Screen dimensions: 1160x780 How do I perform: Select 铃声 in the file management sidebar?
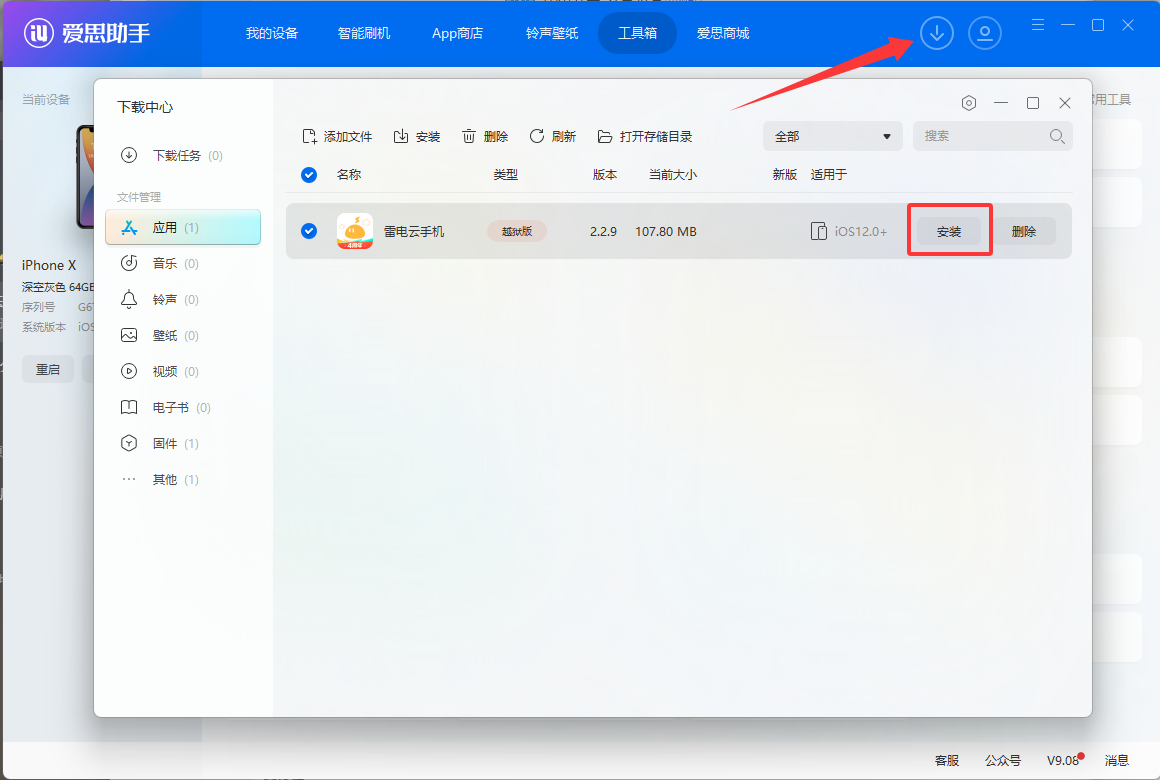point(164,300)
